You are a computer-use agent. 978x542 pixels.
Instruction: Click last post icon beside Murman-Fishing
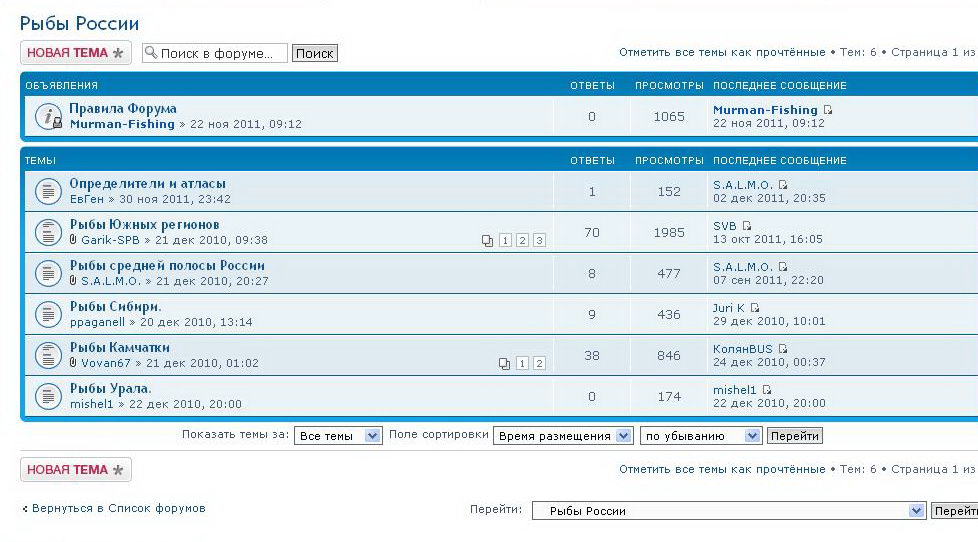(828, 110)
